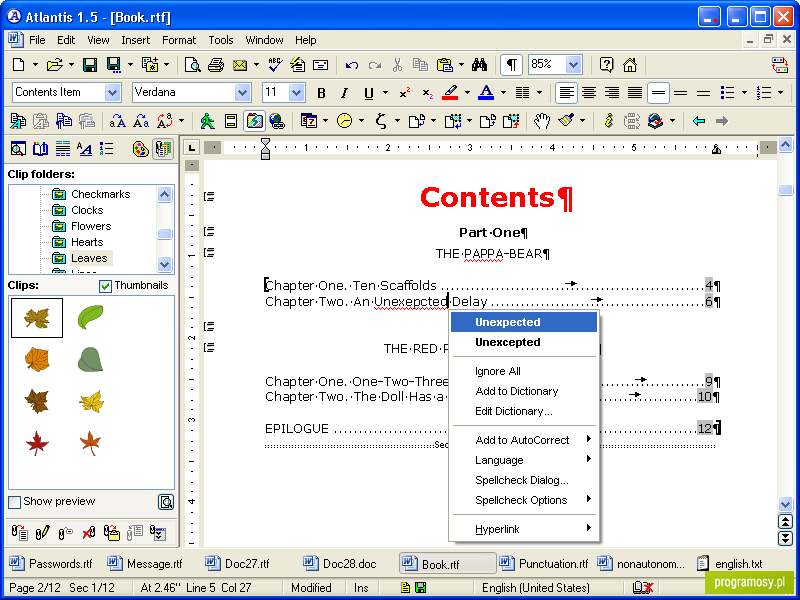Click the Open file folder icon
Image resolution: width=800 pixels, height=600 pixels.
point(54,65)
